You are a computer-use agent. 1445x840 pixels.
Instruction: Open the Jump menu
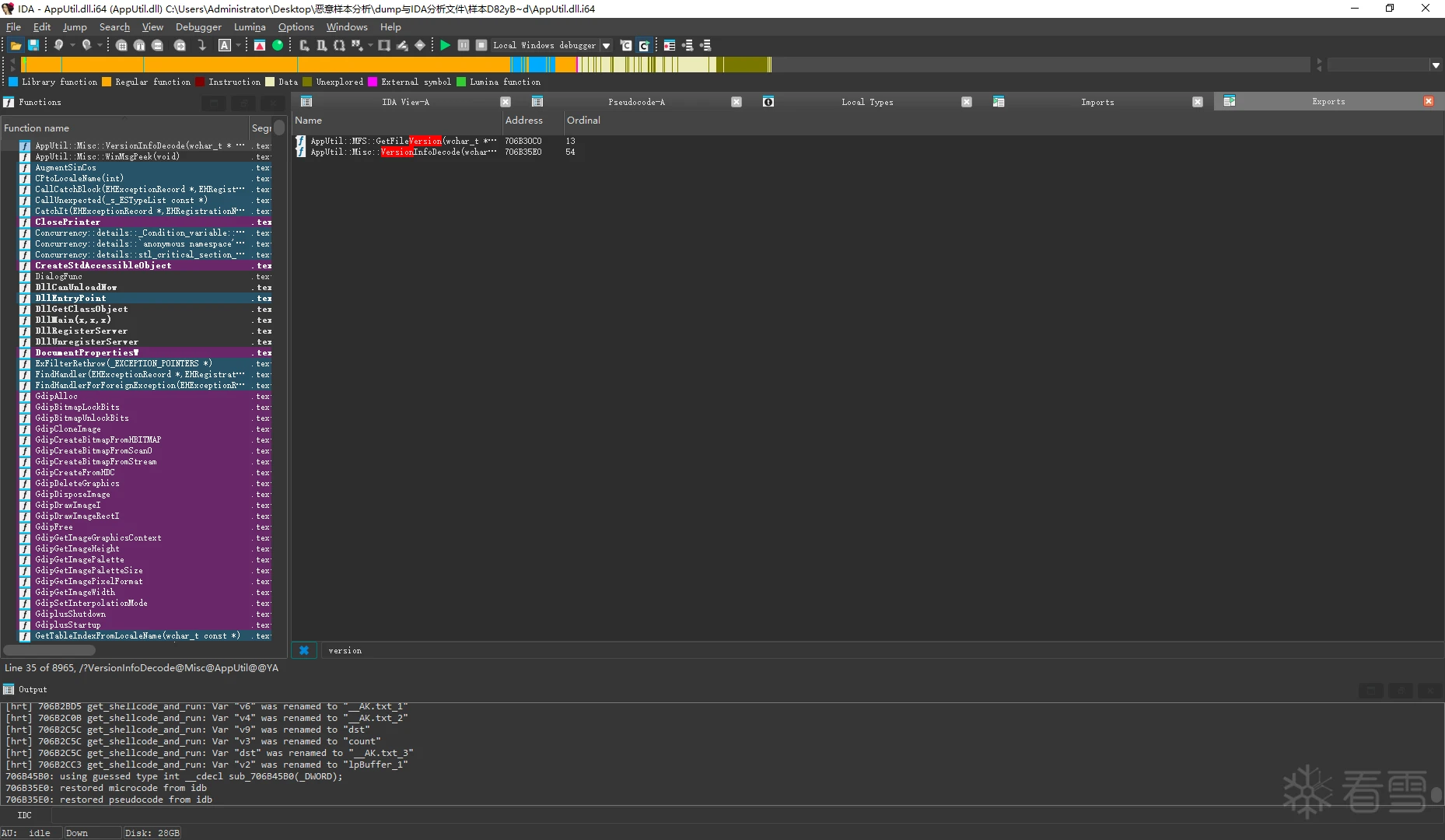click(75, 26)
